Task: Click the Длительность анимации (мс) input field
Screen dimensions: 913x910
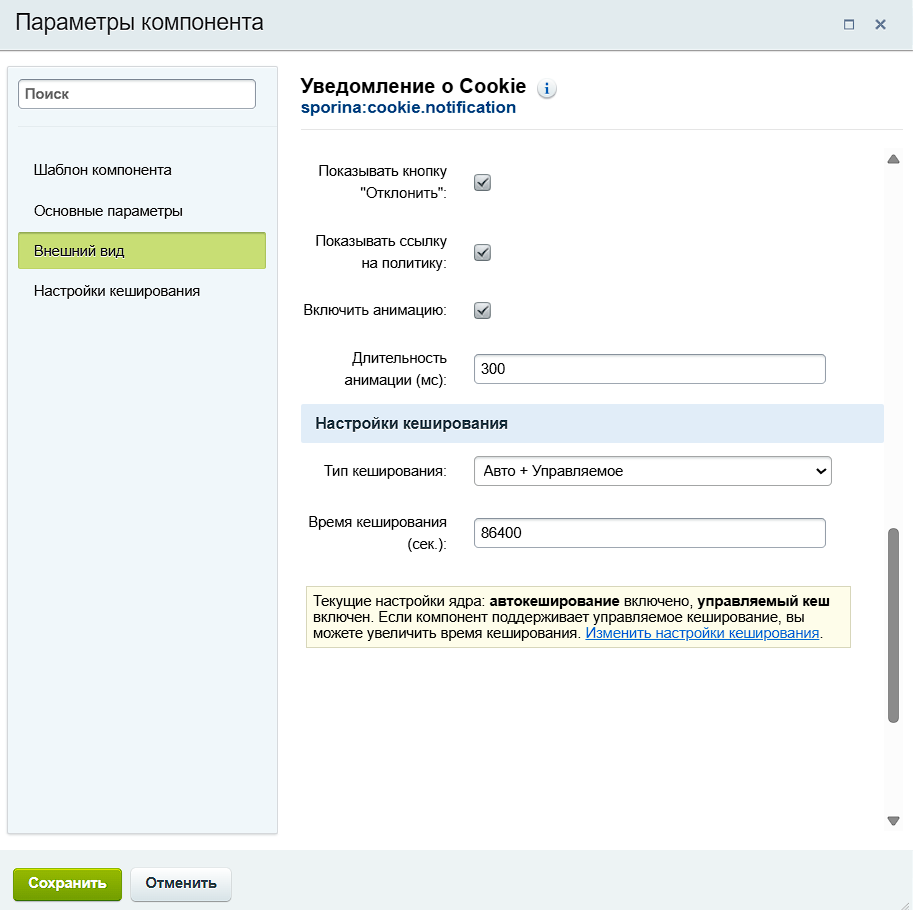Action: pyautogui.click(x=649, y=369)
